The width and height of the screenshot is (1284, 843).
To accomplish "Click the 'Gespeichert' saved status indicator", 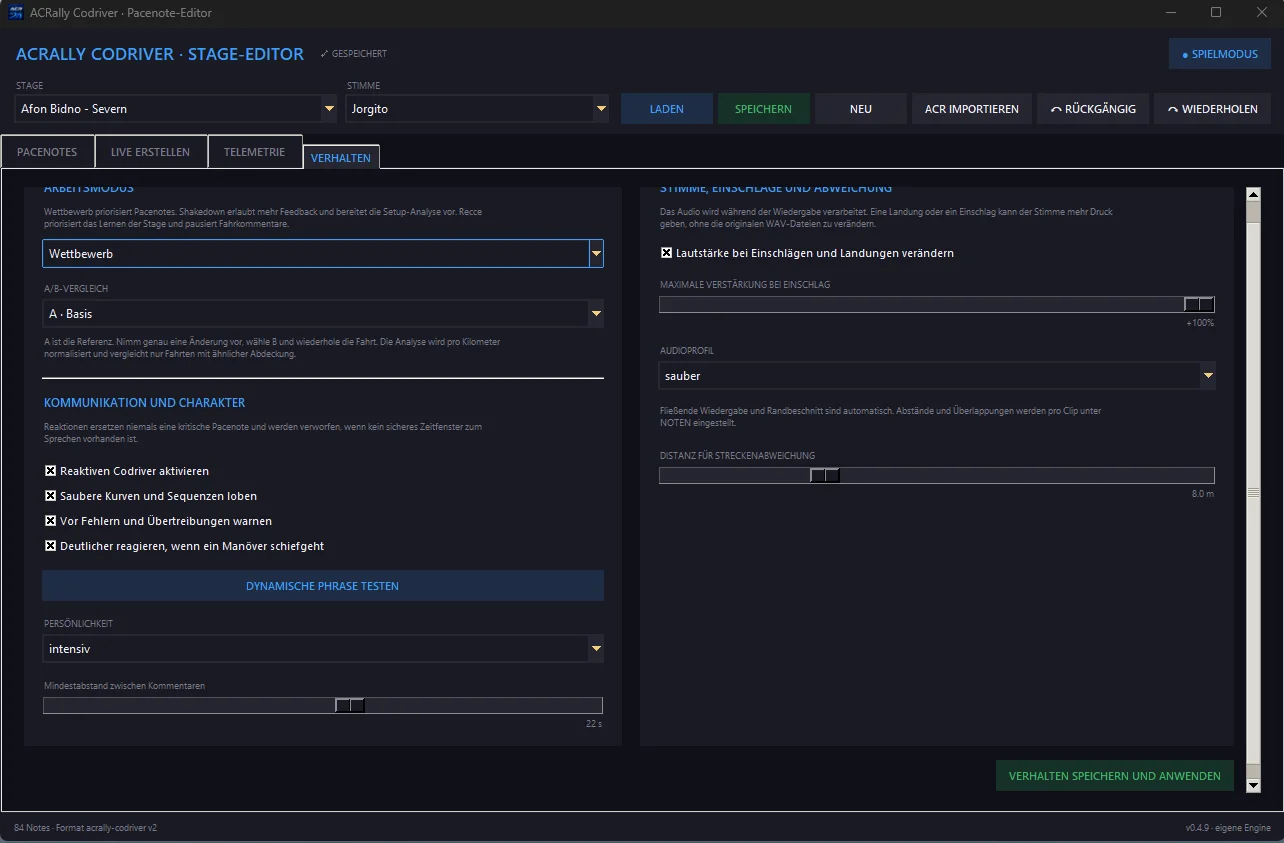I will coord(354,54).
